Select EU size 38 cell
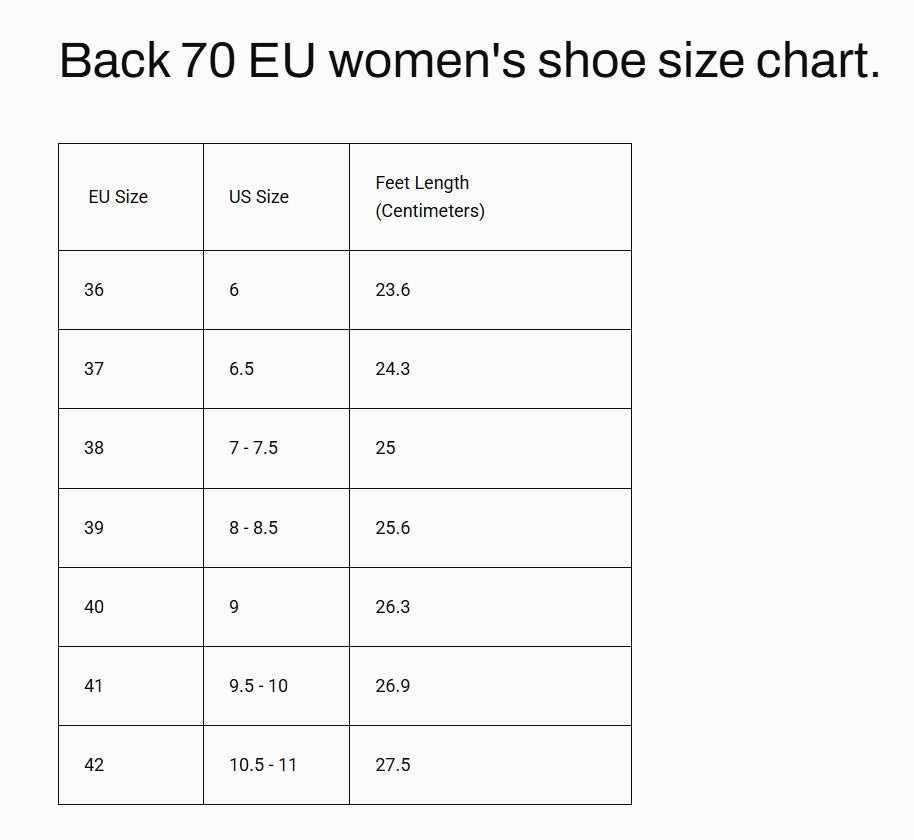This screenshot has height=840, width=914. pos(94,448)
